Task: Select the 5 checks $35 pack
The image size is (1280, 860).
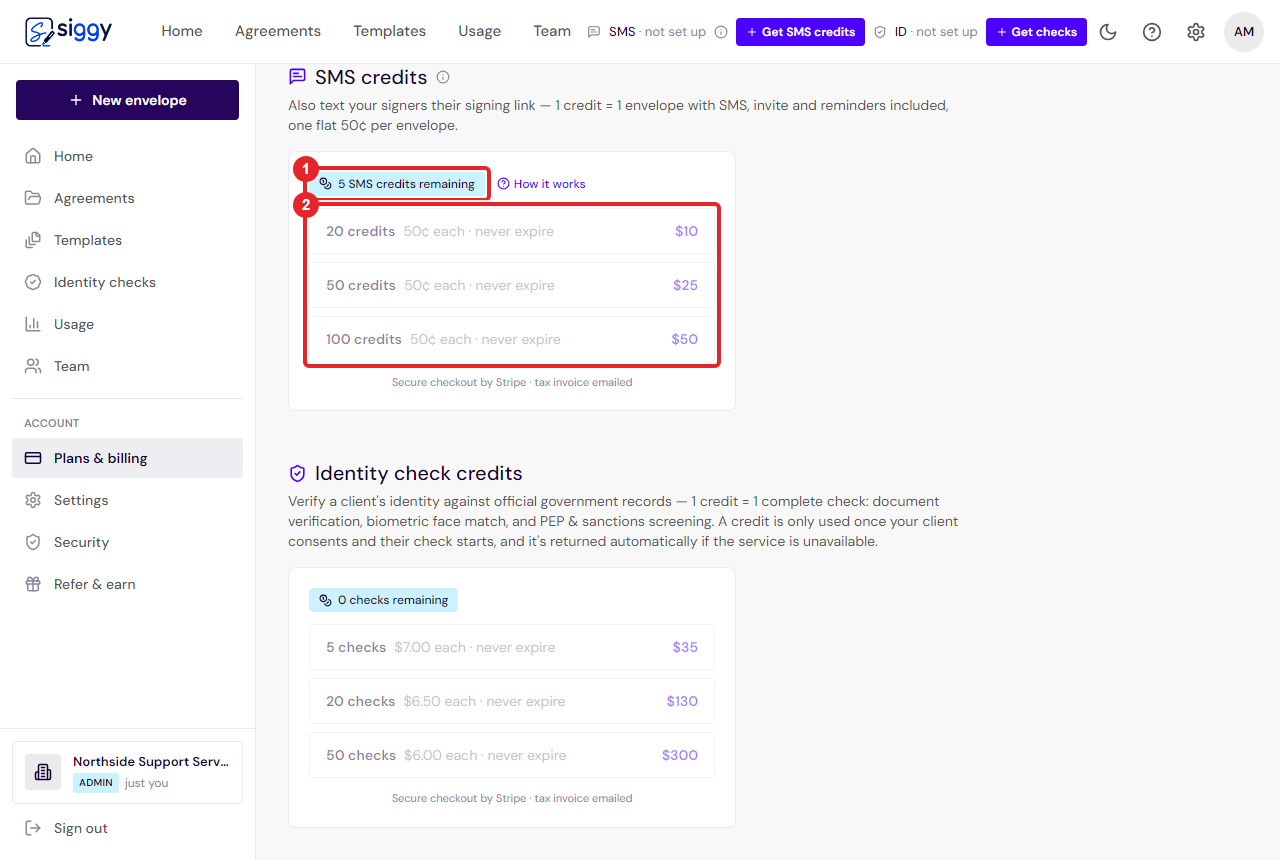Action: (x=512, y=647)
